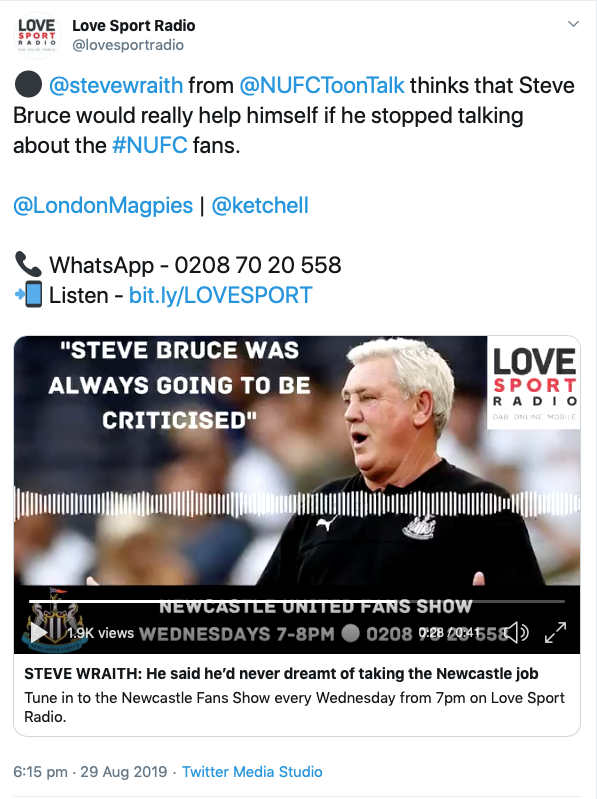597x799 pixels.
Task: Expand the video to fullscreen
Action: [555, 632]
